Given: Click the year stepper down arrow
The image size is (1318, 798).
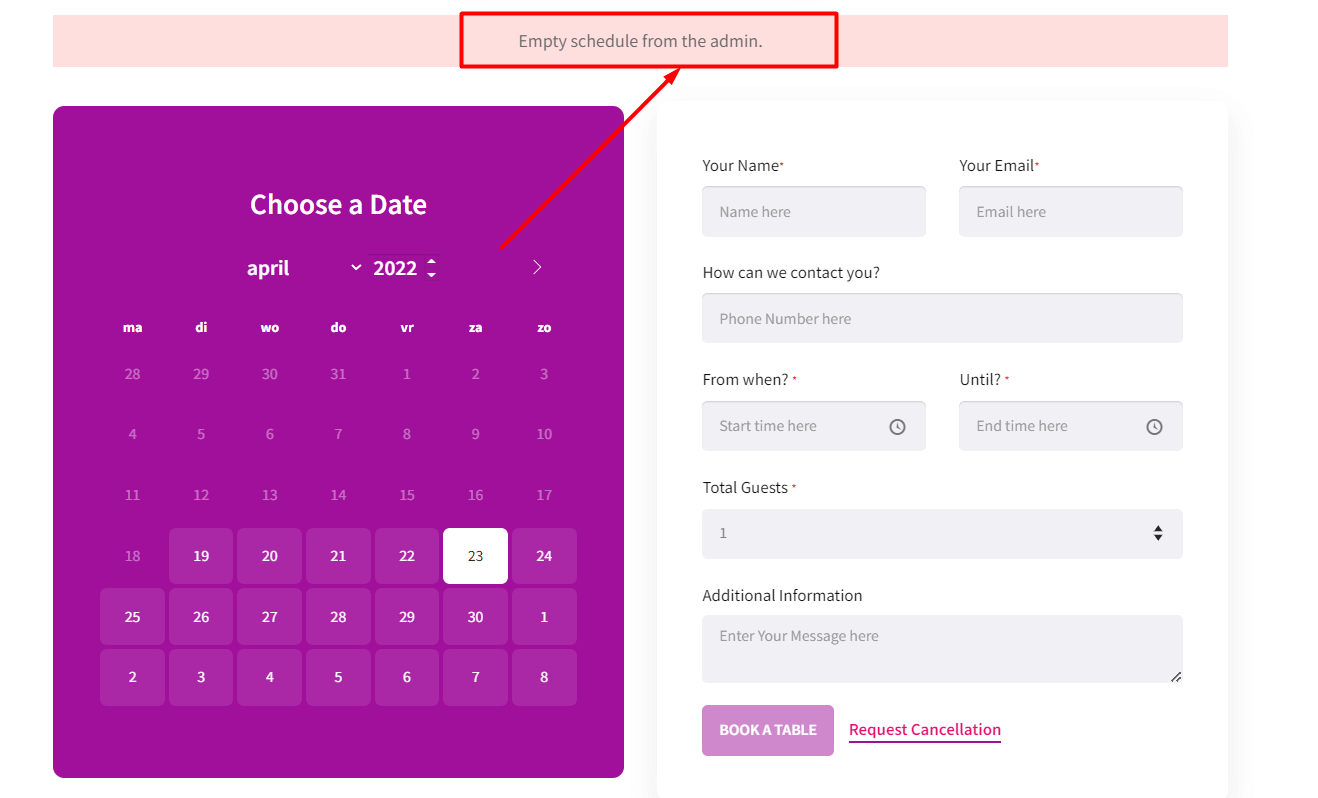Looking at the screenshot, I should click(x=431, y=273).
